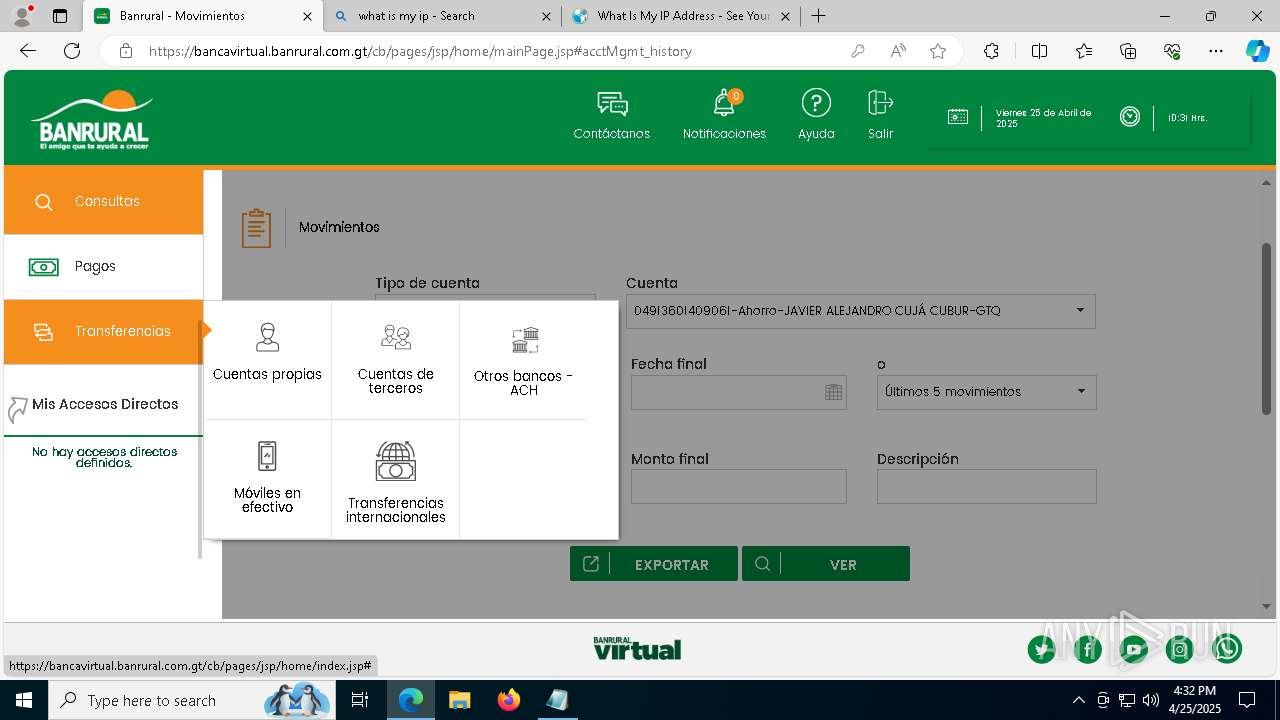
Task: Click the browser address bar URL
Action: pyautogui.click(x=420, y=51)
